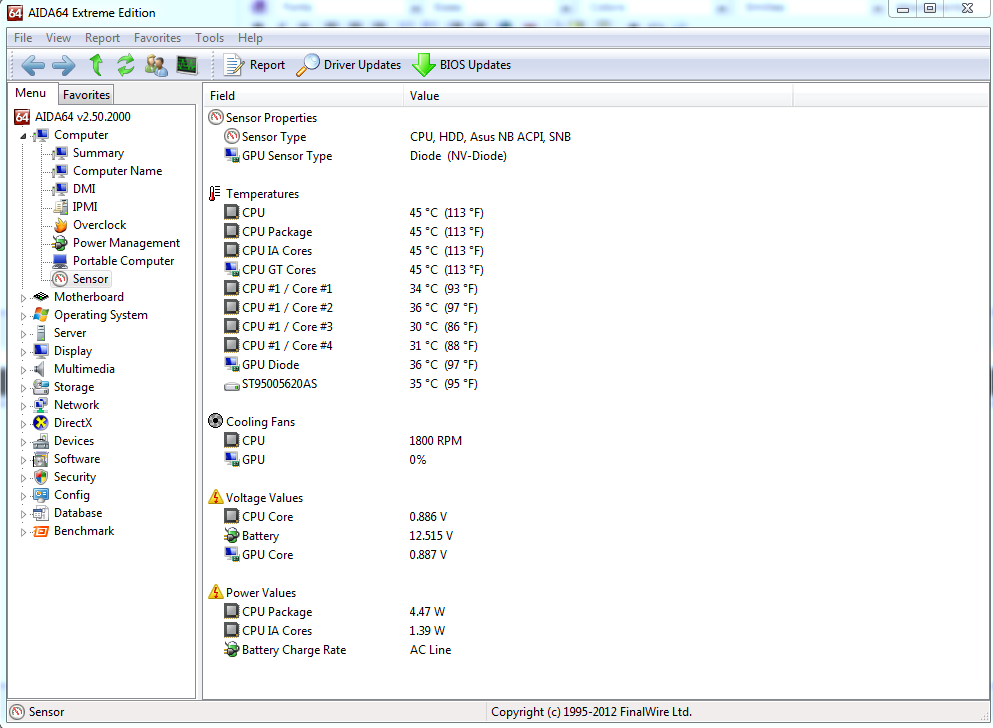Viewport: 993px width, 728px height.
Task: Select the CPU #1 / Core #3 row
Action: tap(351, 327)
